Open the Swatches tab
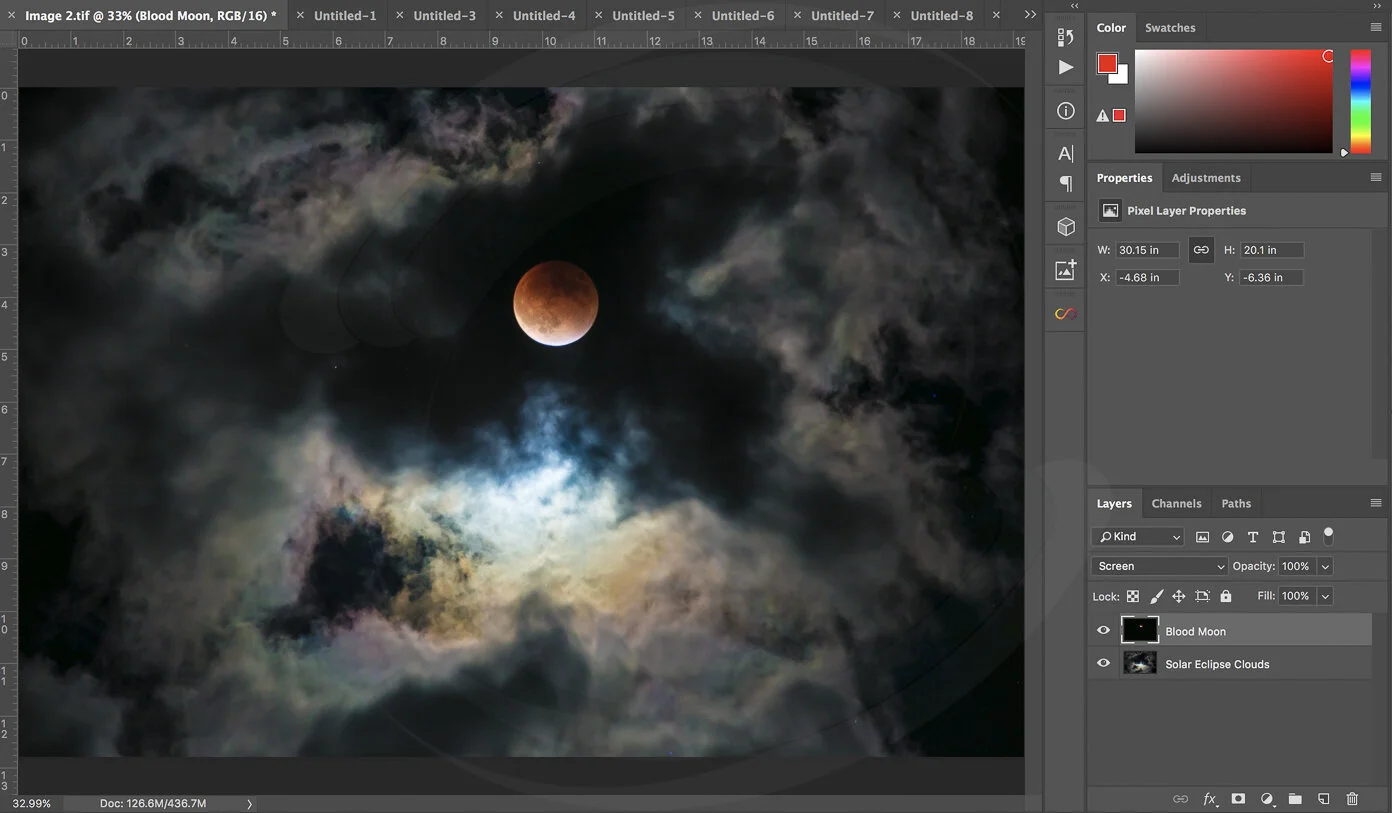1392x813 pixels. [1170, 27]
